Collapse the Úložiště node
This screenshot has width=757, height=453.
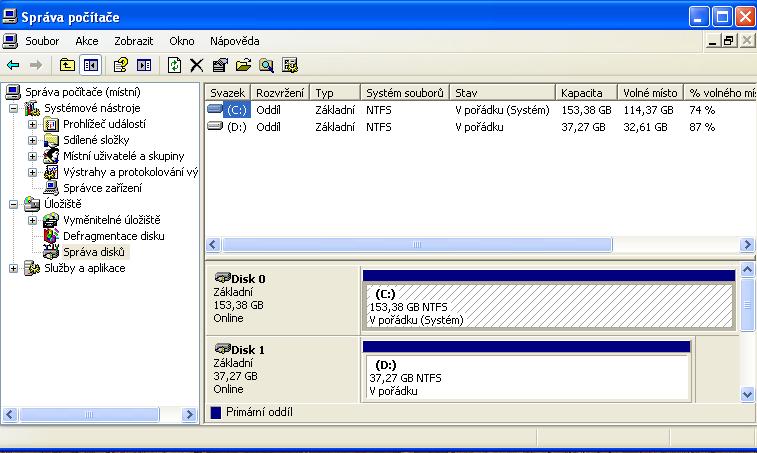14,204
